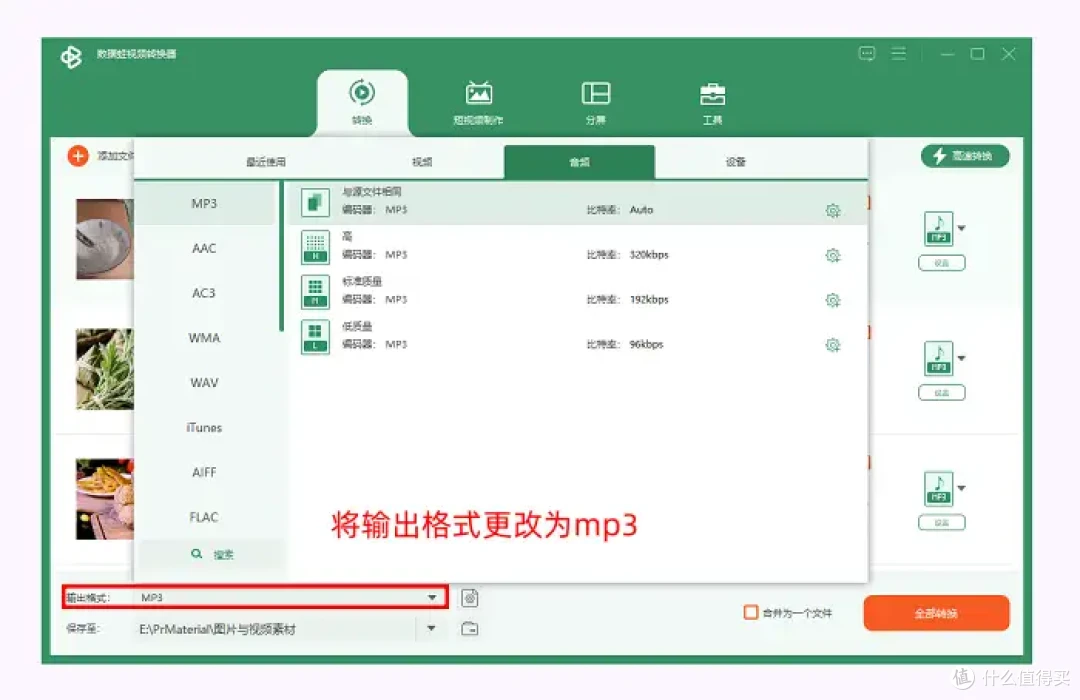Screen dimensions: 1080x700
Task: Click the custom format icon beside output format
Action: point(470,598)
